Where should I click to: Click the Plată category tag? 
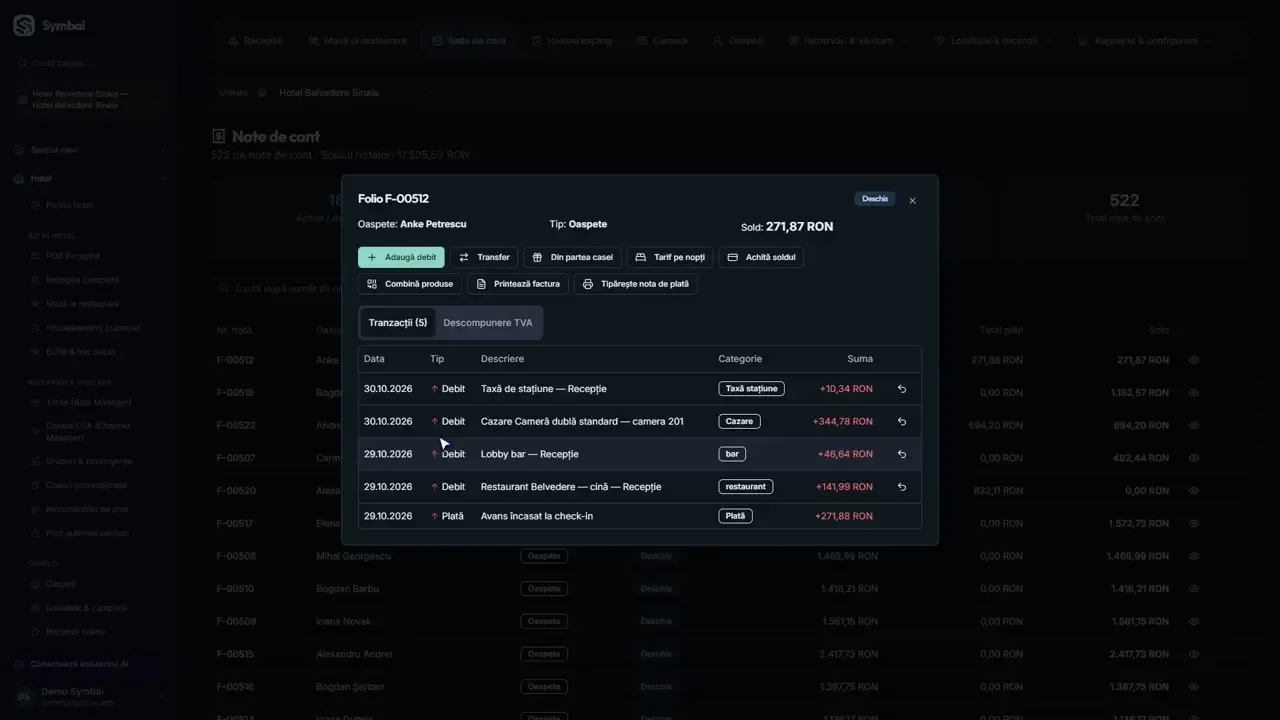(x=735, y=516)
